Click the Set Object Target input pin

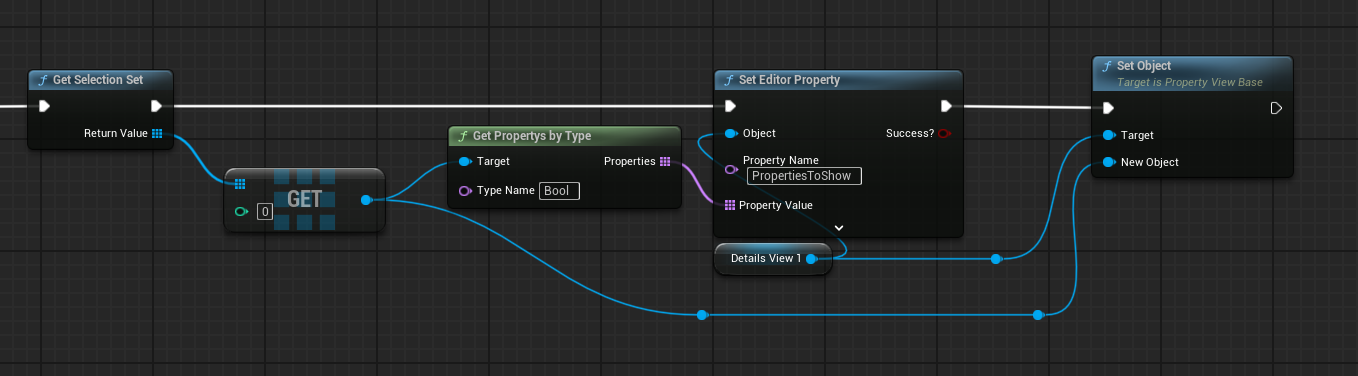click(1108, 135)
